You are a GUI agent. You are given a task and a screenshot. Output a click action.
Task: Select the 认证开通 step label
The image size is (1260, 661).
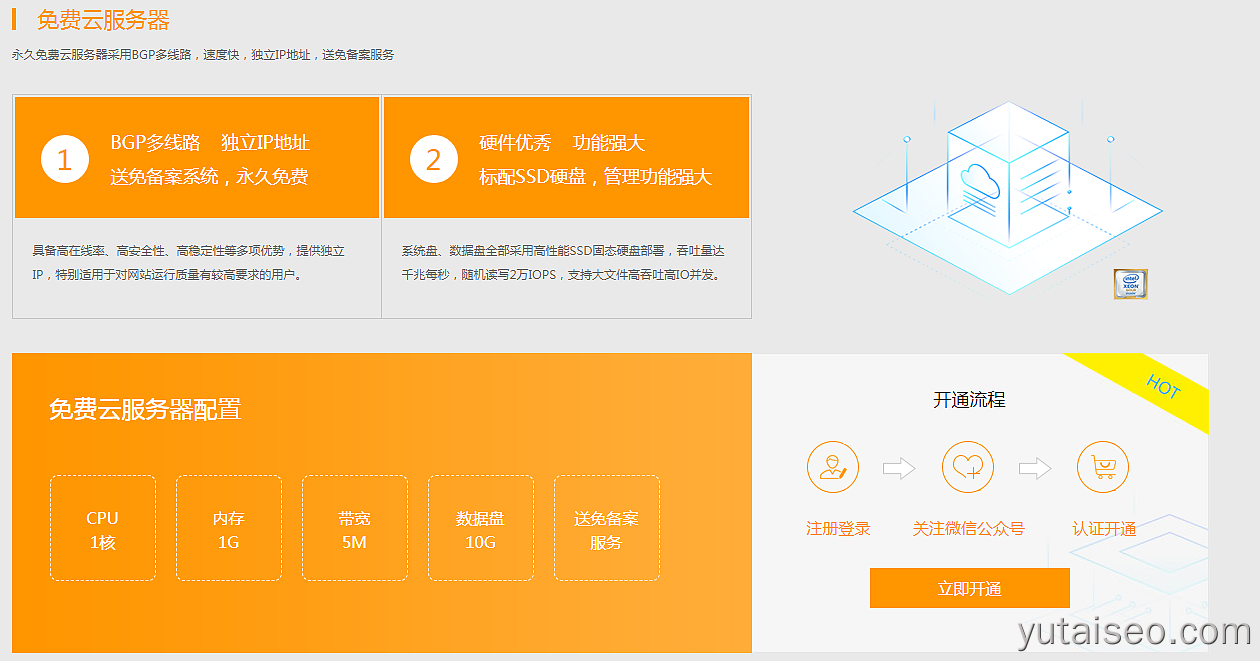(1104, 528)
